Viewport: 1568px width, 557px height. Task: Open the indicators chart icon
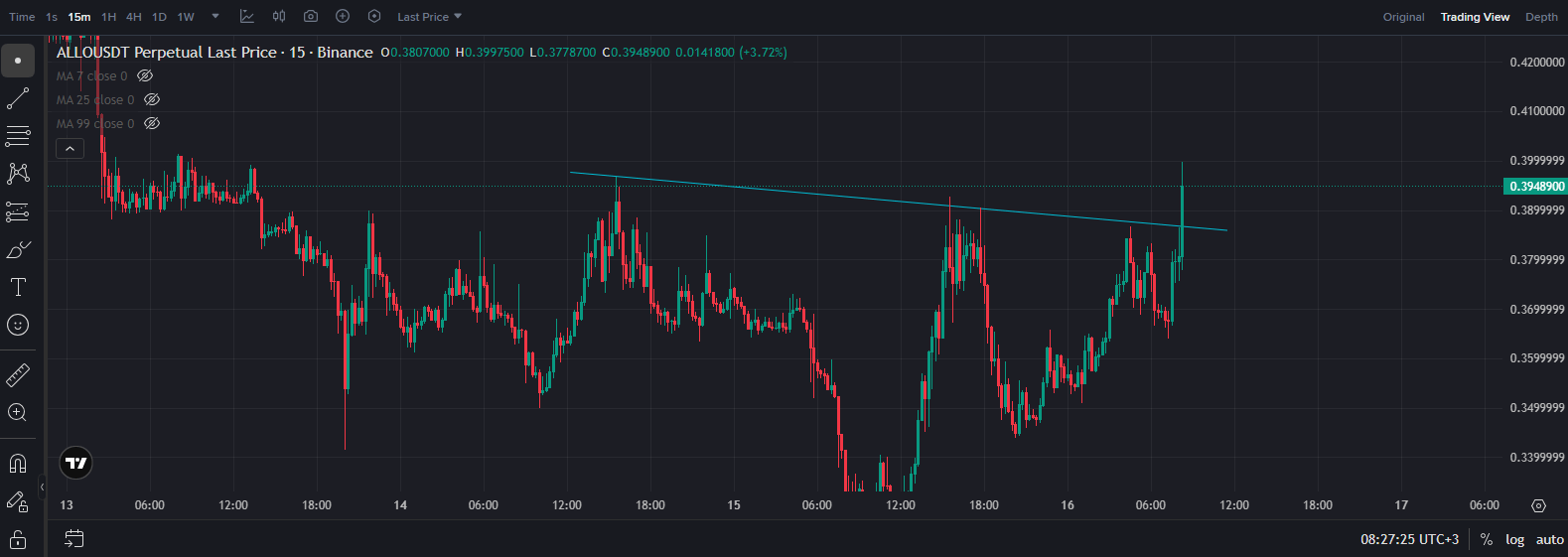pyautogui.click(x=247, y=17)
